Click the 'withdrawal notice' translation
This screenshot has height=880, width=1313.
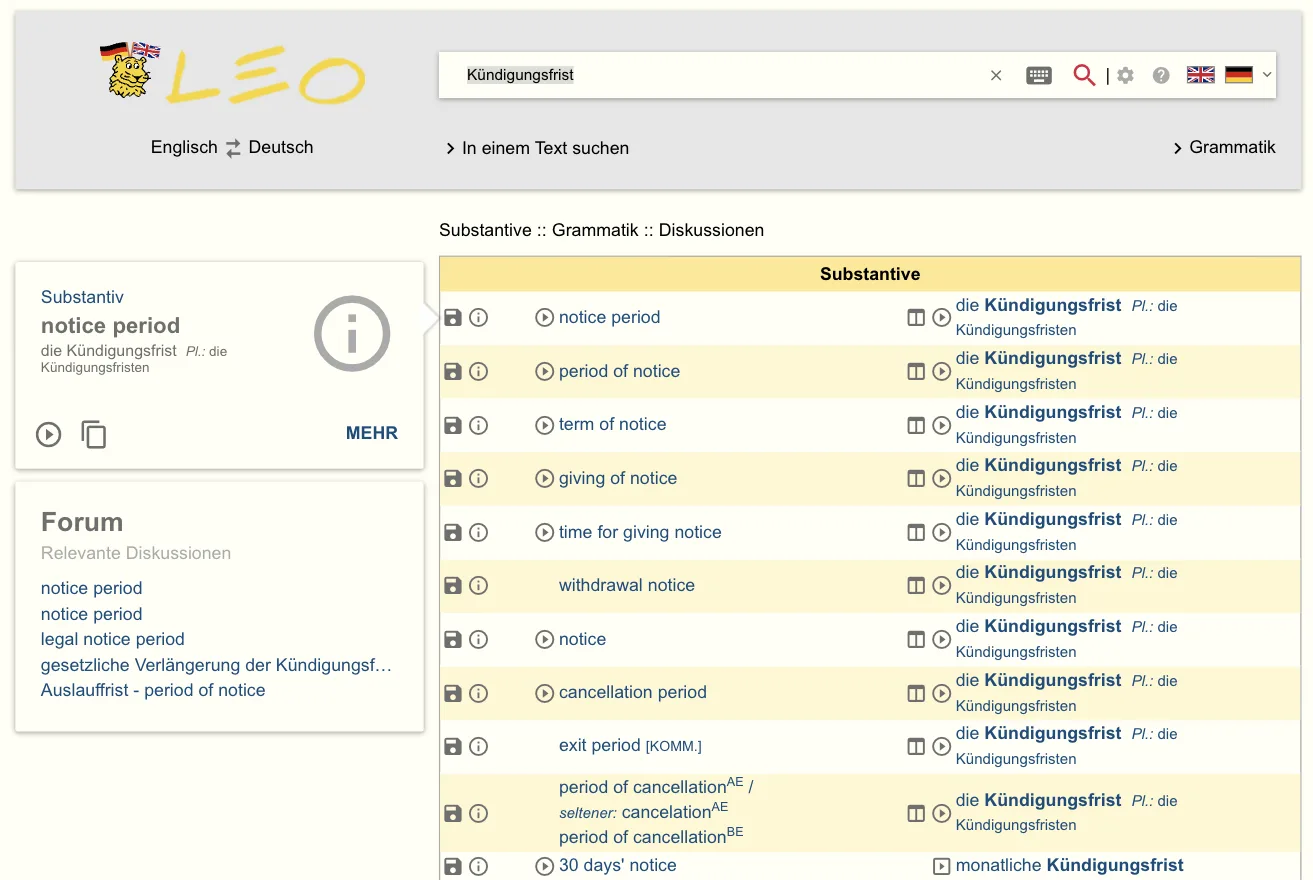coord(627,585)
